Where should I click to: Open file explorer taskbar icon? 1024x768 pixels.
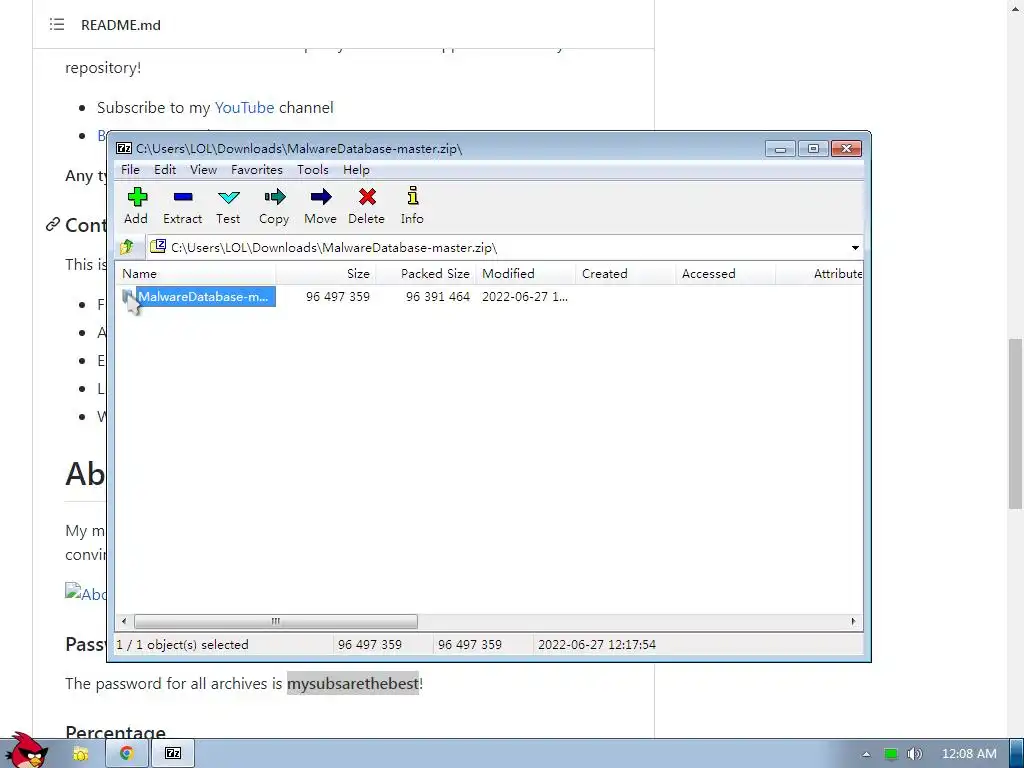[80, 754]
